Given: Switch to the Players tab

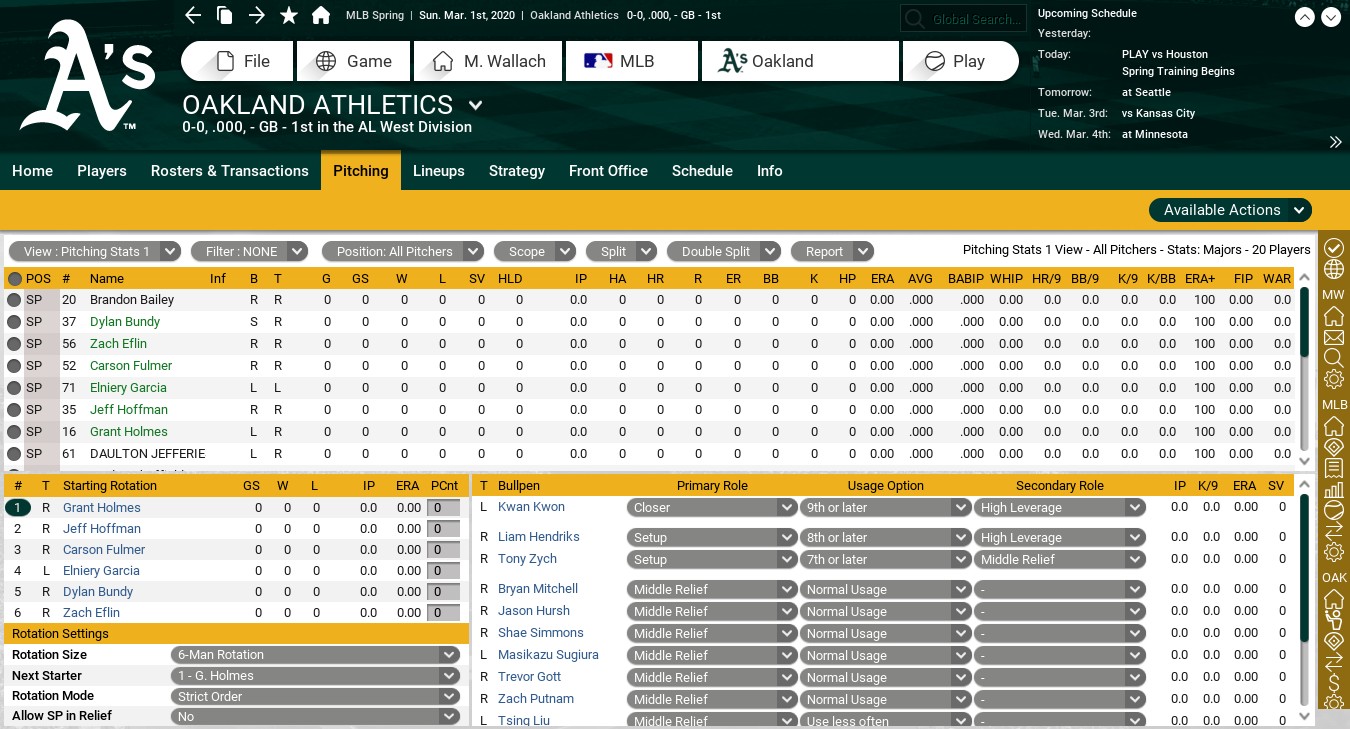Looking at the screenshot, I should click(102, 171).
